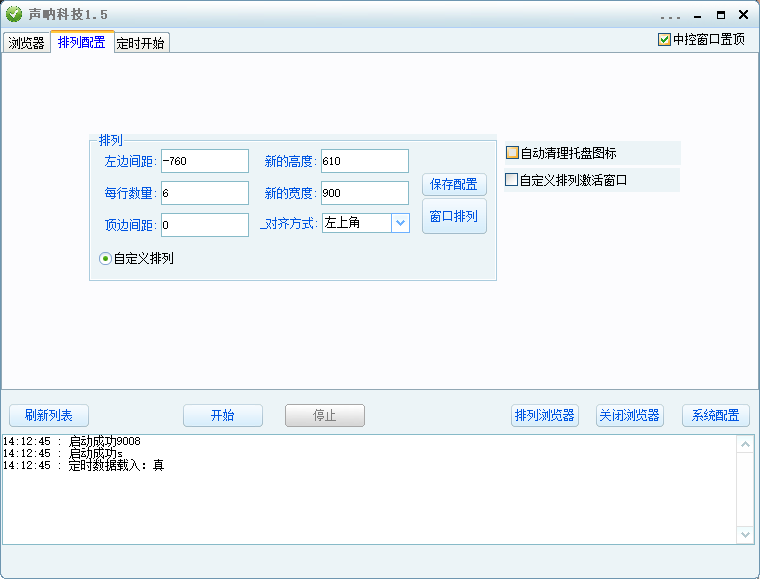Click the 对齐方式 label
Image resolution: width=760 pixels, height=579 pixels.
(289, 223)
